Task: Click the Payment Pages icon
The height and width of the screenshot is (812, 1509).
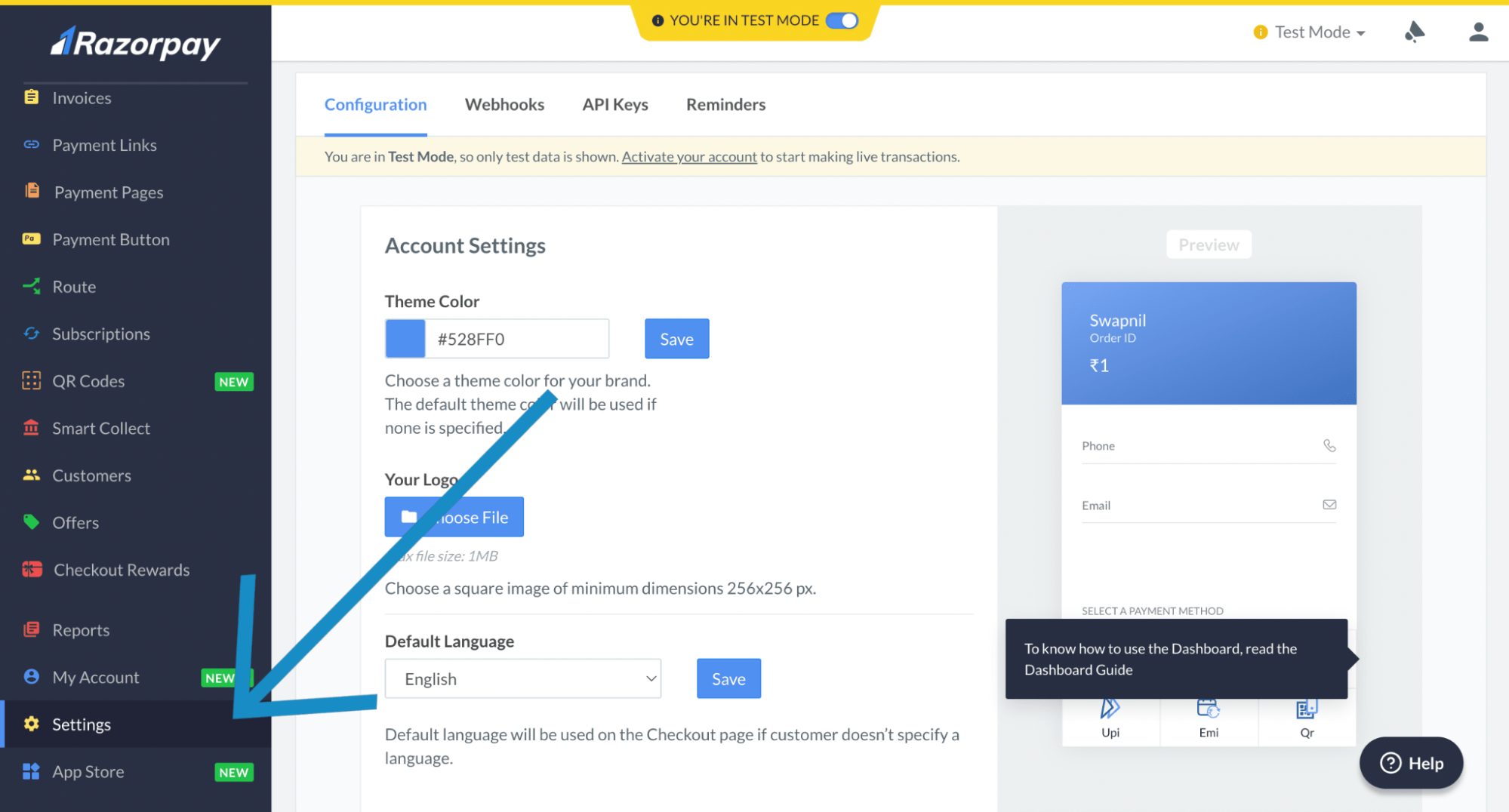Action: [x=32, y=191]
